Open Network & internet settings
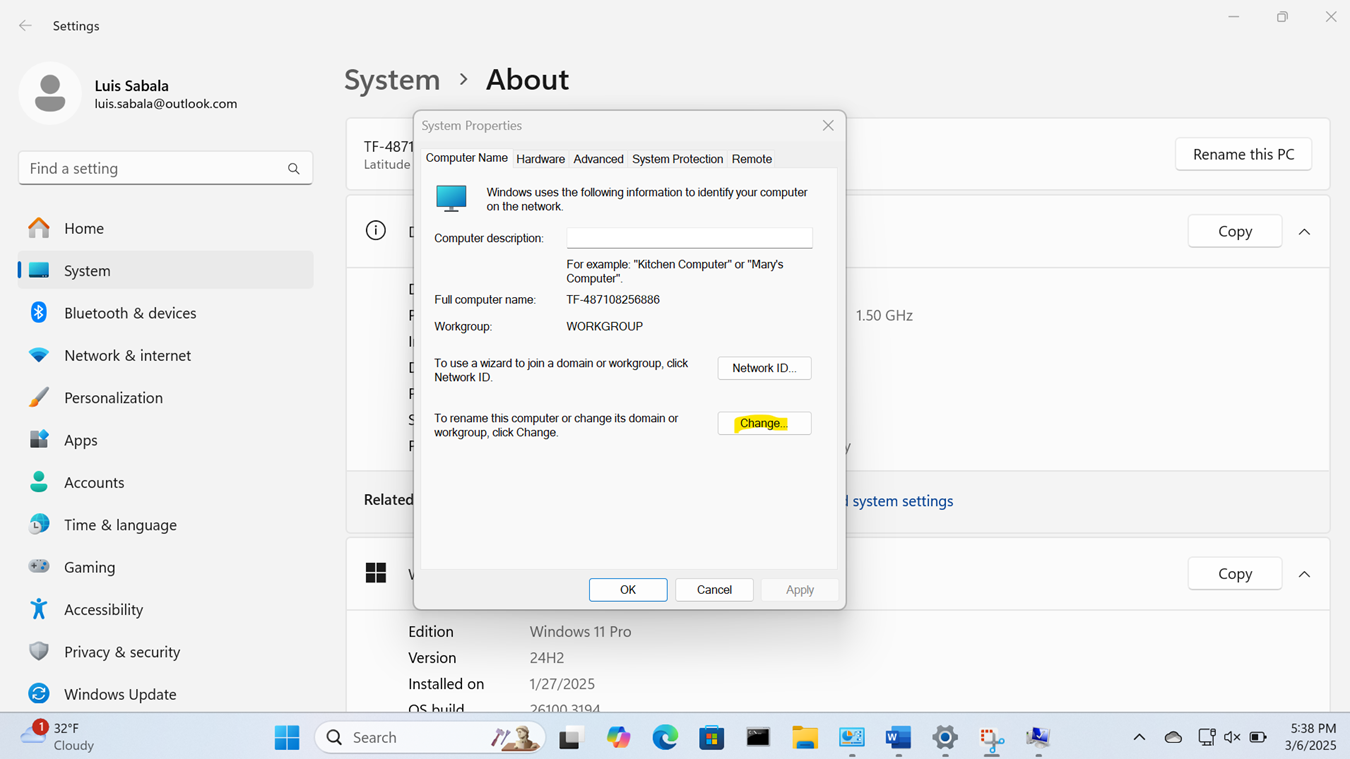This screenshot has width=1350, height=759. point(166,355)
